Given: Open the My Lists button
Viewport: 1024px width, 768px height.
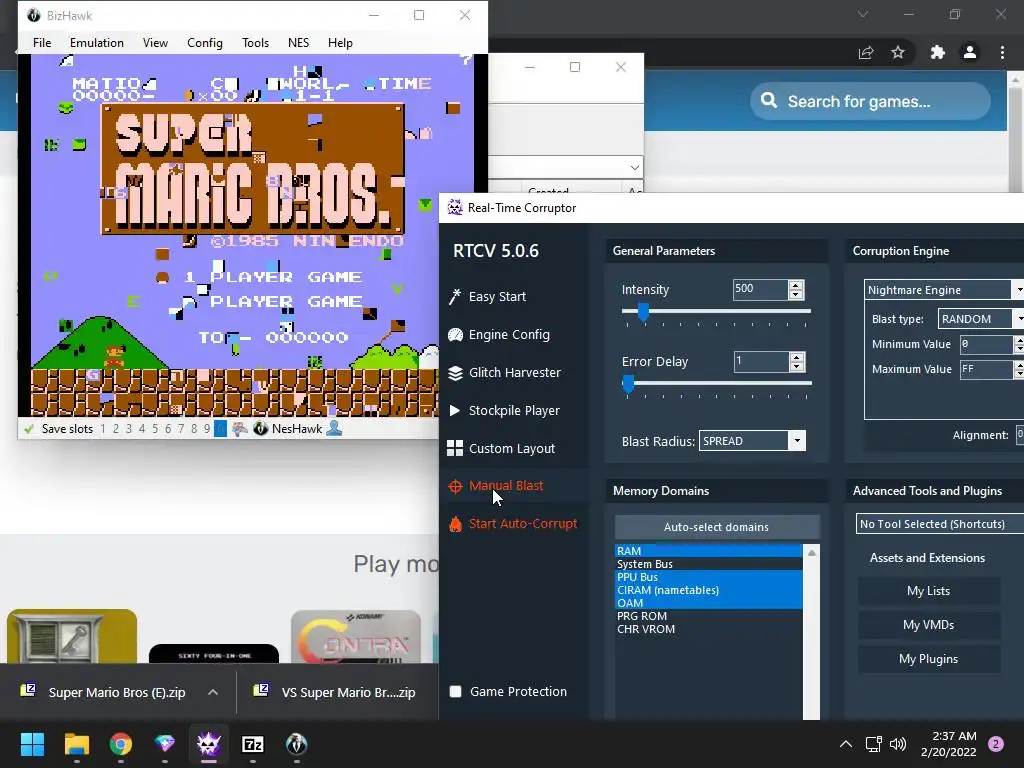Looking at the screenshot, I should [929, 590].
